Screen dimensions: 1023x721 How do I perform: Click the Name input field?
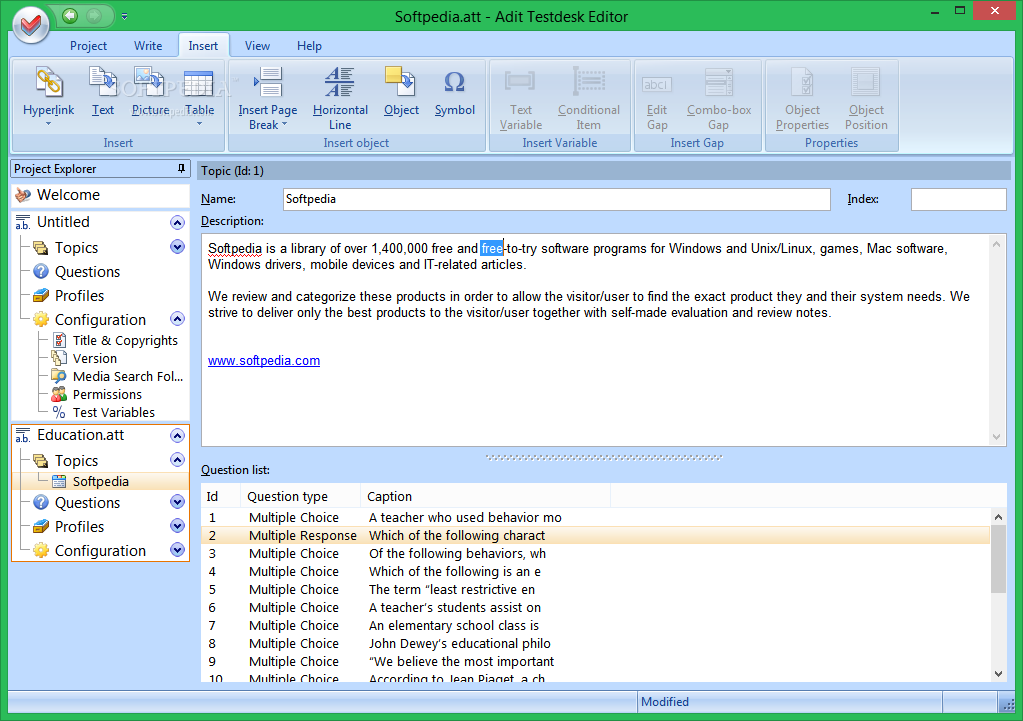coord(557,199)
